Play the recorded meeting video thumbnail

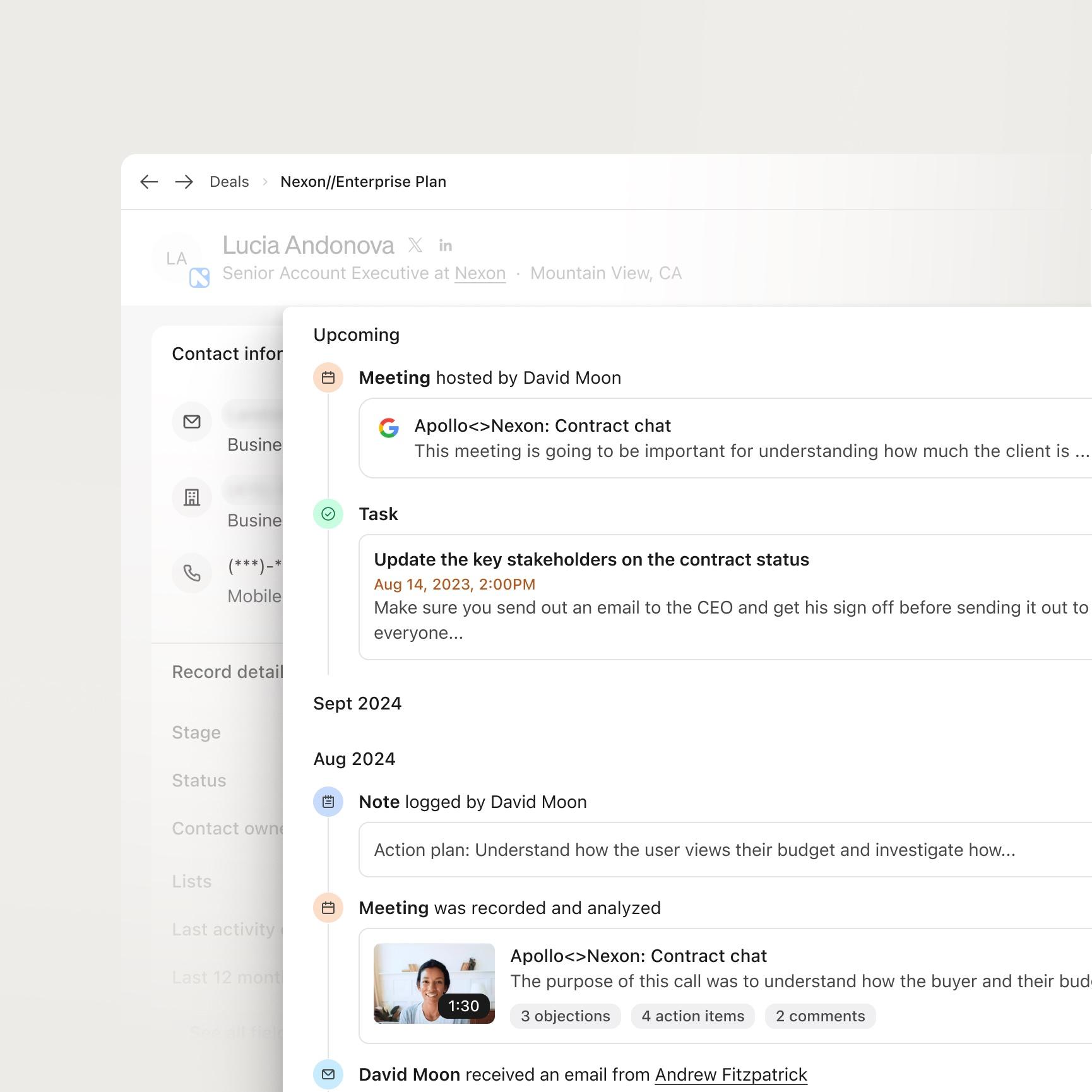(x=434, y=983)
